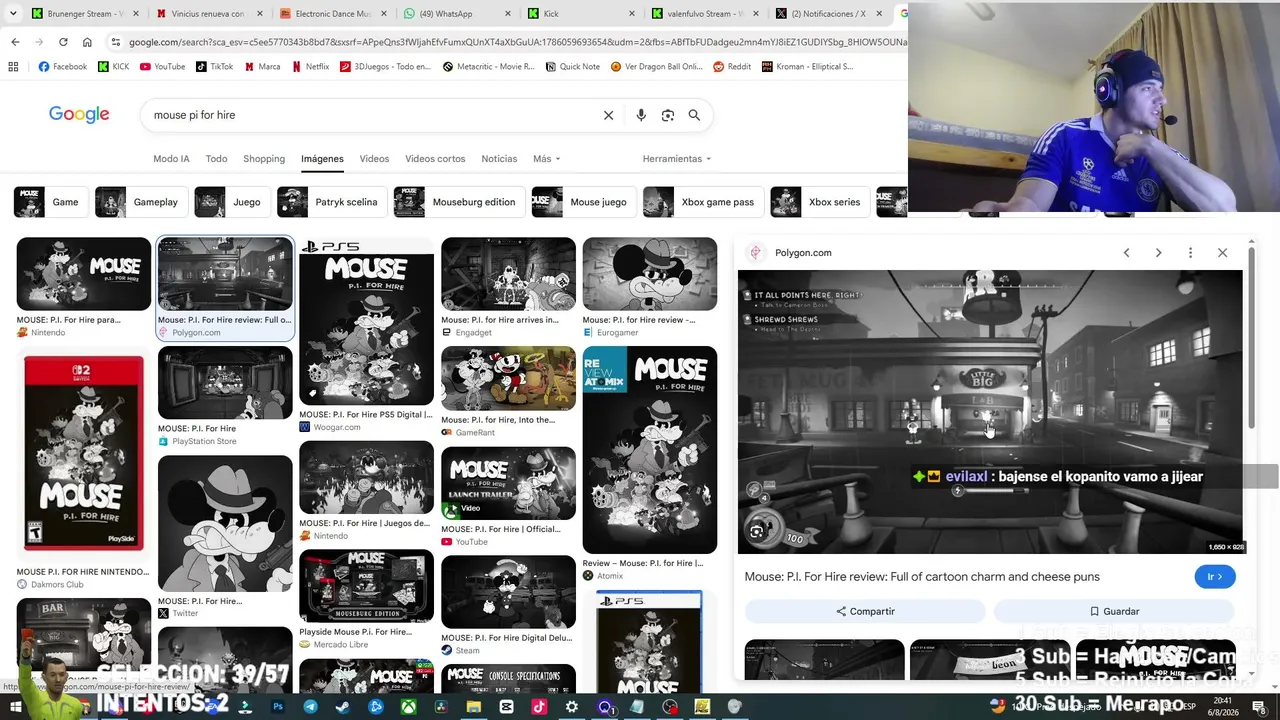View site information for google.com
This screenshot has height=720, width=1280.
116,42
